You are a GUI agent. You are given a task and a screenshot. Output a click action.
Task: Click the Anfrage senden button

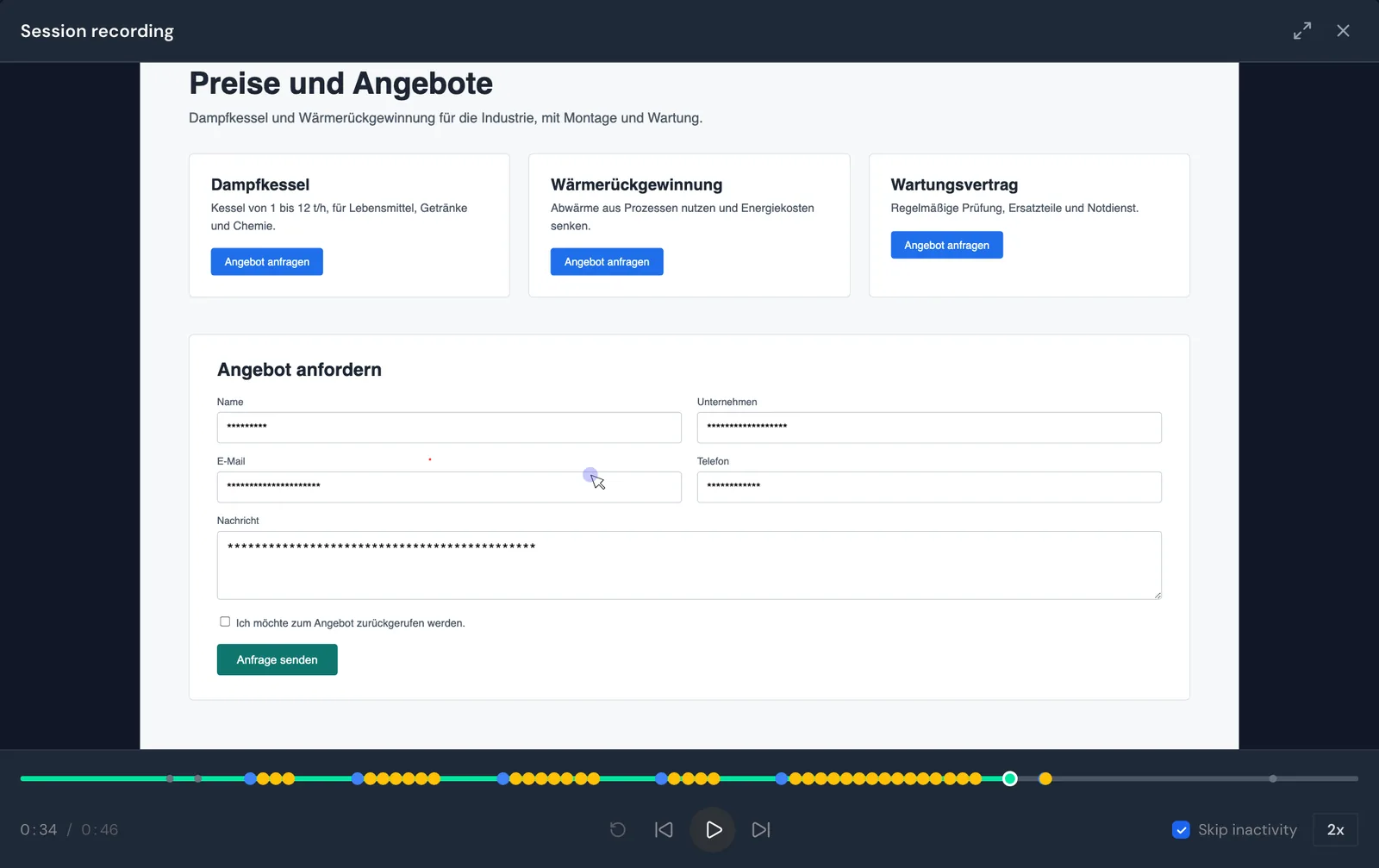[277, 659]
